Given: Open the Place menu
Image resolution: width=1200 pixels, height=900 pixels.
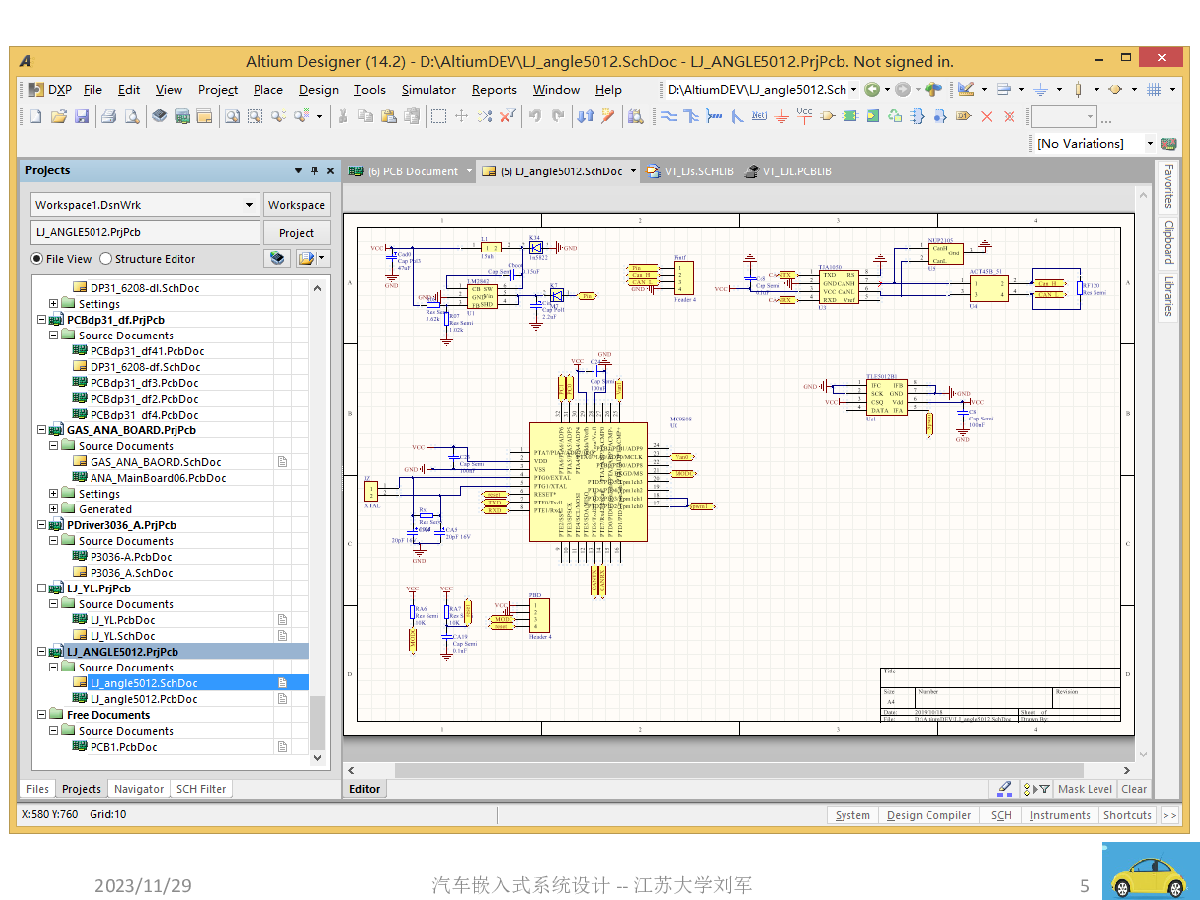Looking at the screenshot, I should coord(268,90).
